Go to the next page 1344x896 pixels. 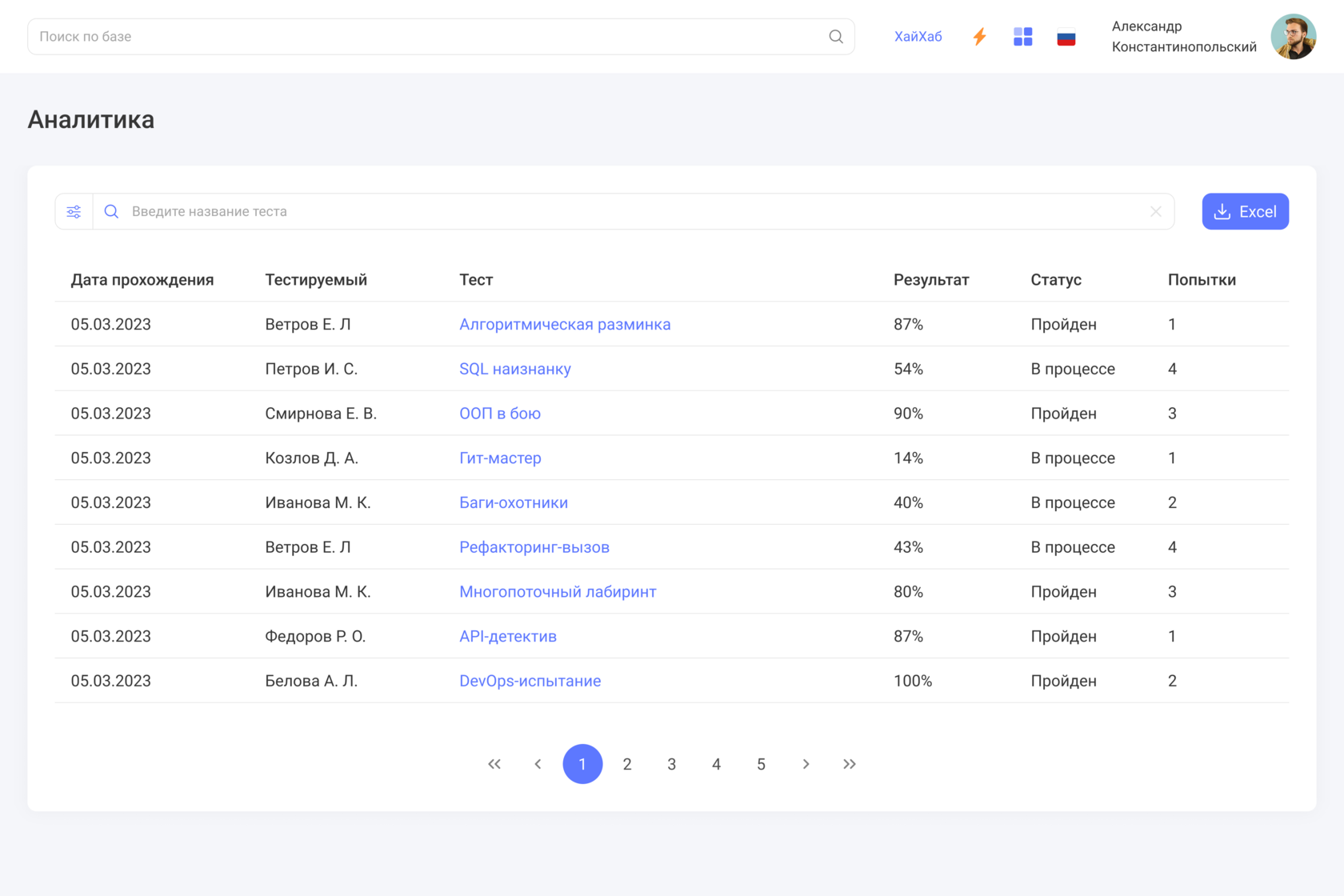tap(806, 764)
